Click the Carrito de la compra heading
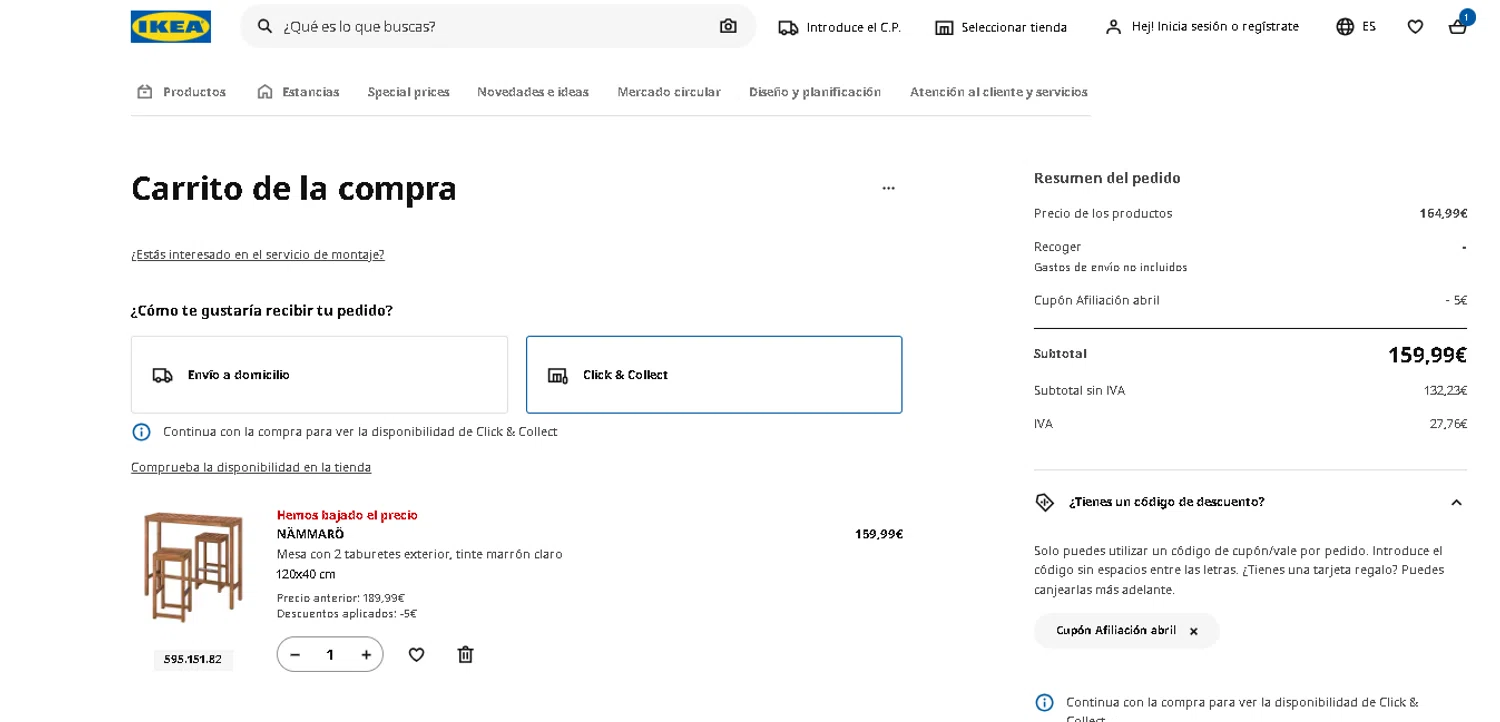Image resolution: width=1500 pixels, height=722 pixels. (x=294, y=188)
